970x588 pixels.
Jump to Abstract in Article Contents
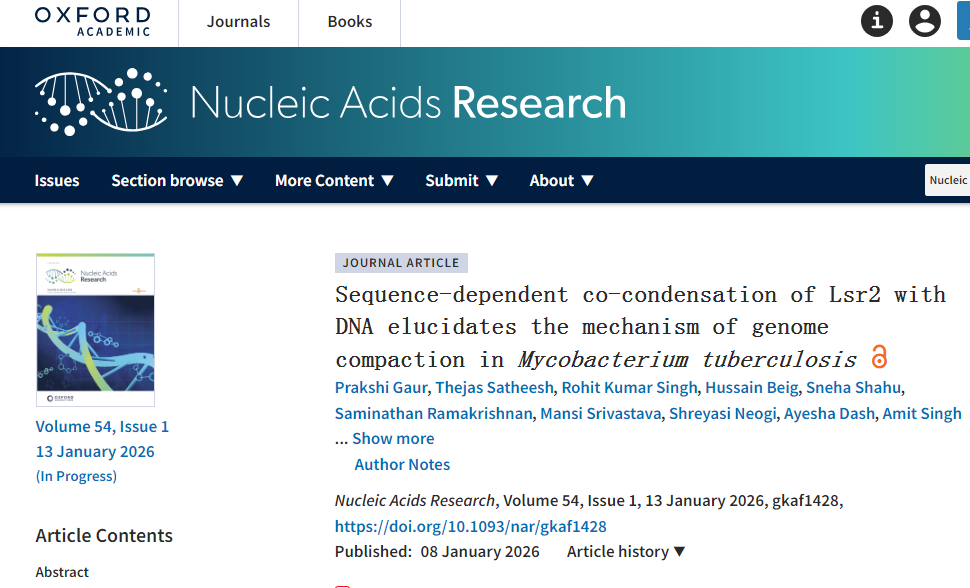click(62, 572)
